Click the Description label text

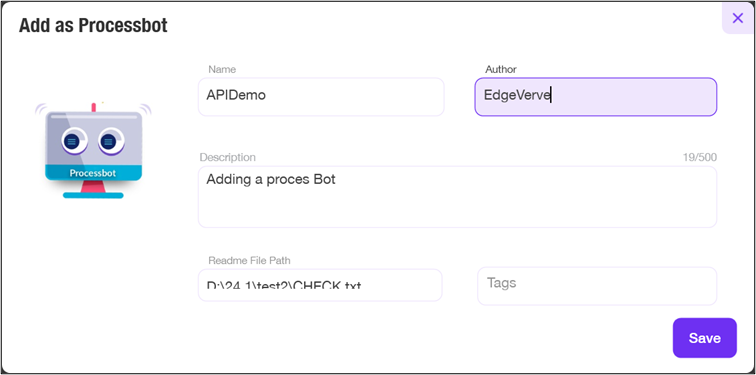(x=228, y=158)
